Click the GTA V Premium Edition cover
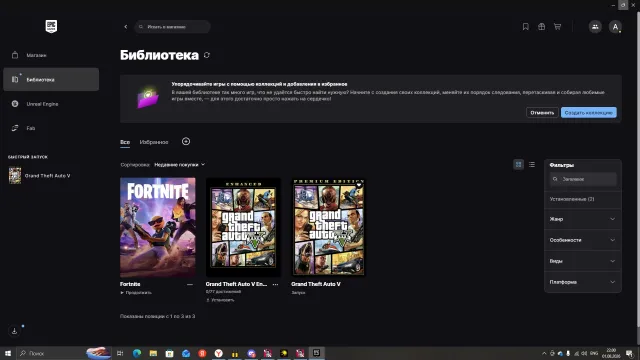640x360 pixels. coord(329,227)
